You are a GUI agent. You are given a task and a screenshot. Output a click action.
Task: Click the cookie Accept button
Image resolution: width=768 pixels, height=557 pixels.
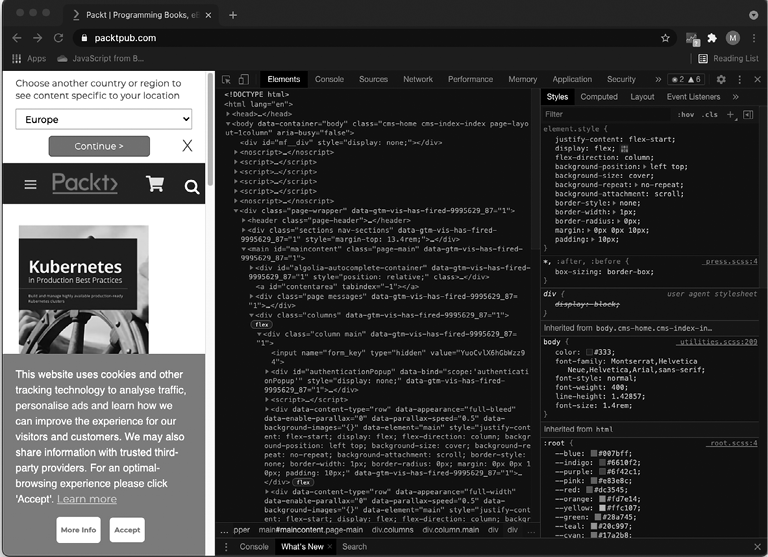127,530
